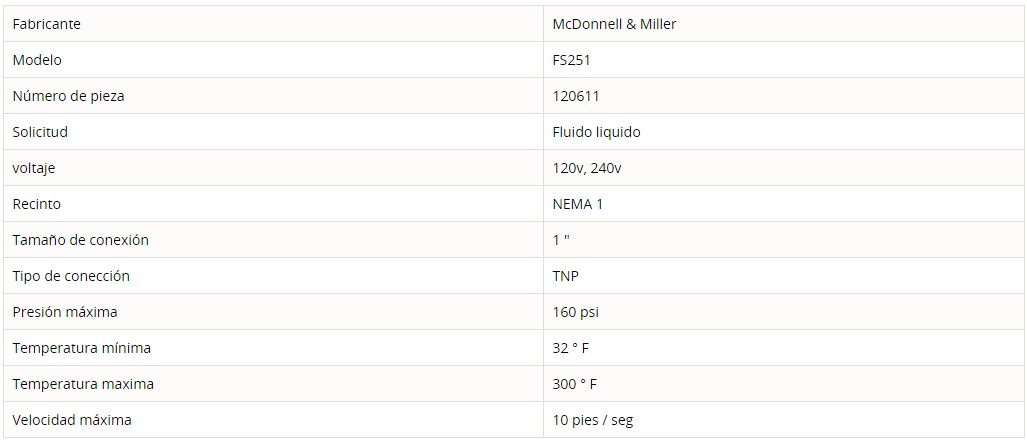The height and width of the screenshot is (441, 1027).
Task: Select part number 120611
Action: (x=576, y=96)
